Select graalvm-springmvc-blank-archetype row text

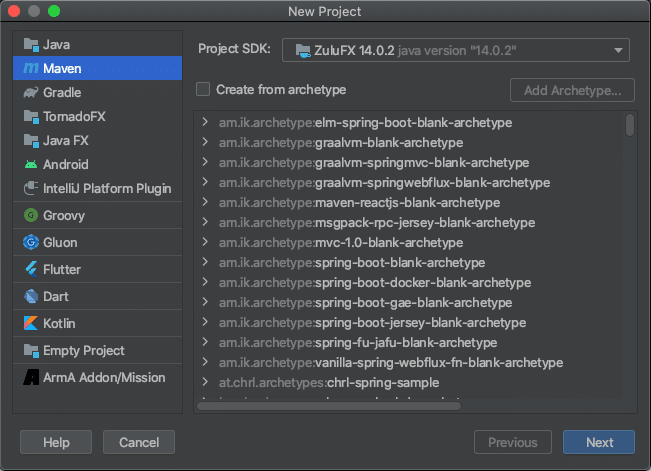click(374, 162)
